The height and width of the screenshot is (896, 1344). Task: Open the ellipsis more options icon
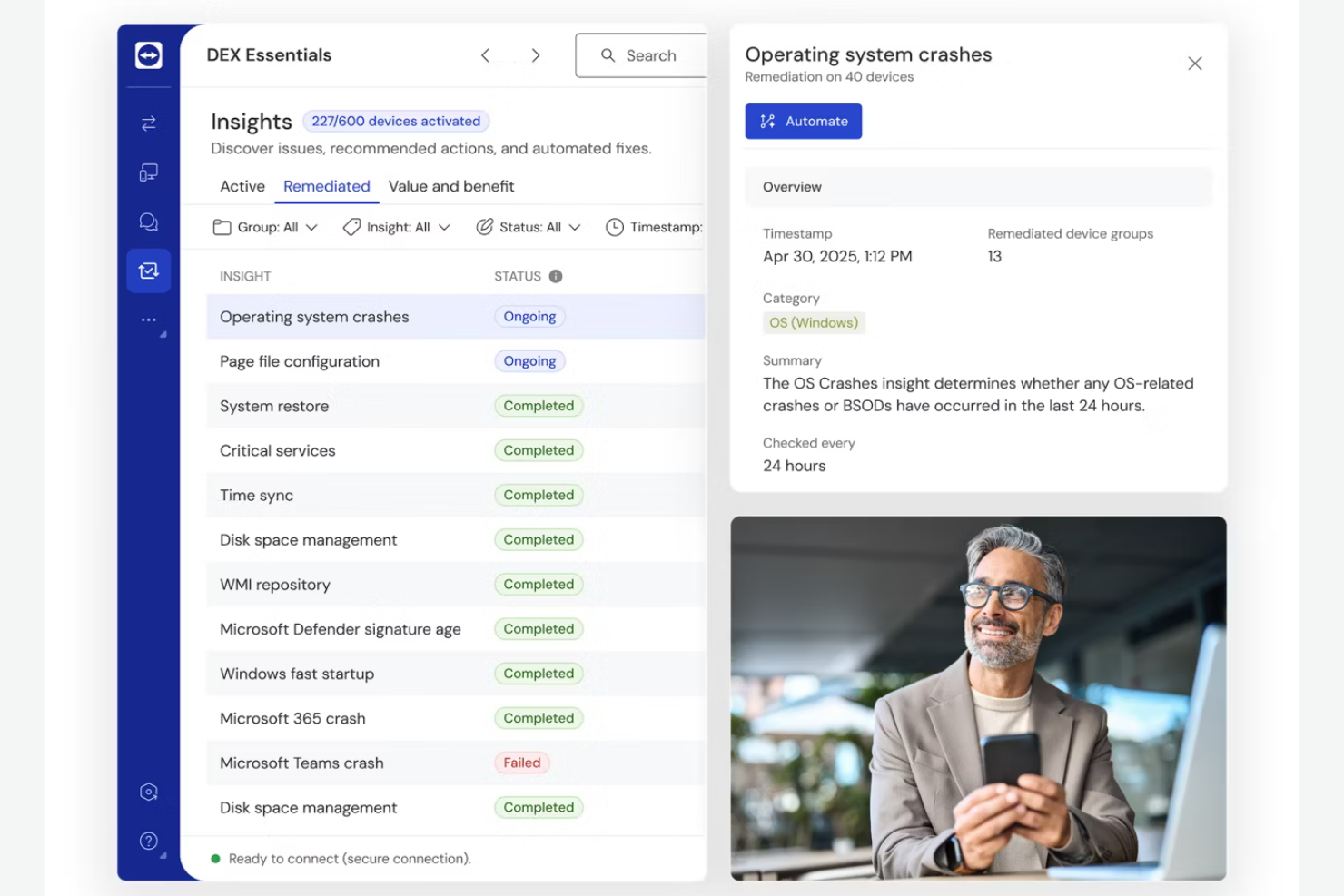click(148, 320)
